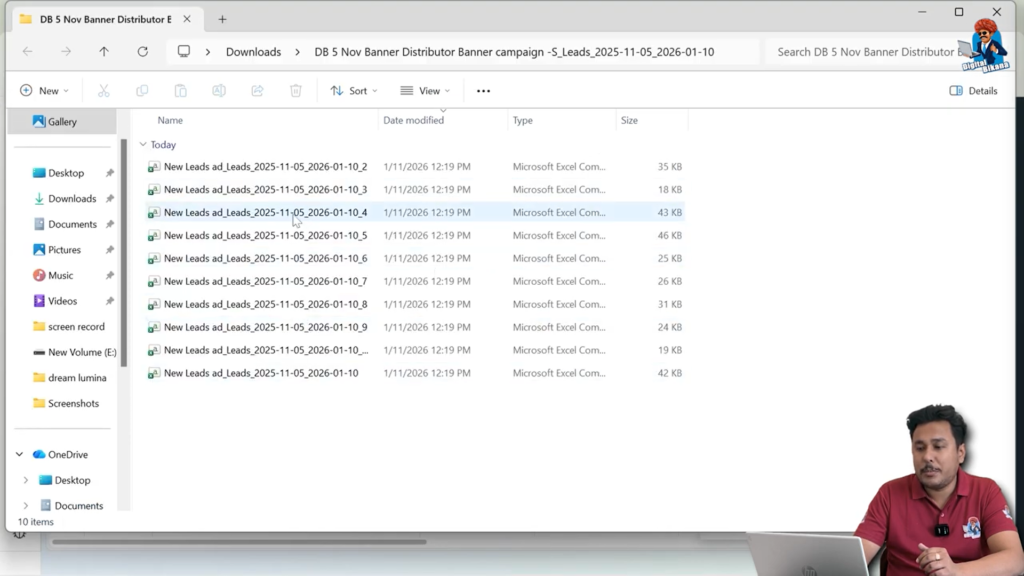Open a new File Explorer tab

click(x=222, y=18)
